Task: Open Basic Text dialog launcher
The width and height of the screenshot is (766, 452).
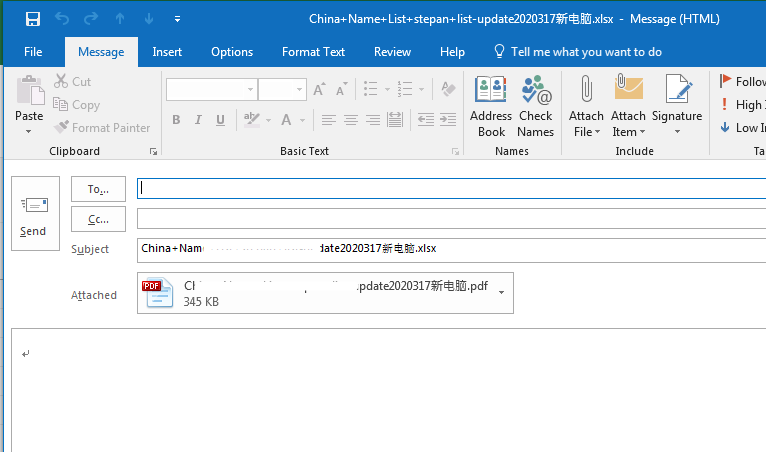Action: tap(455, 152)
